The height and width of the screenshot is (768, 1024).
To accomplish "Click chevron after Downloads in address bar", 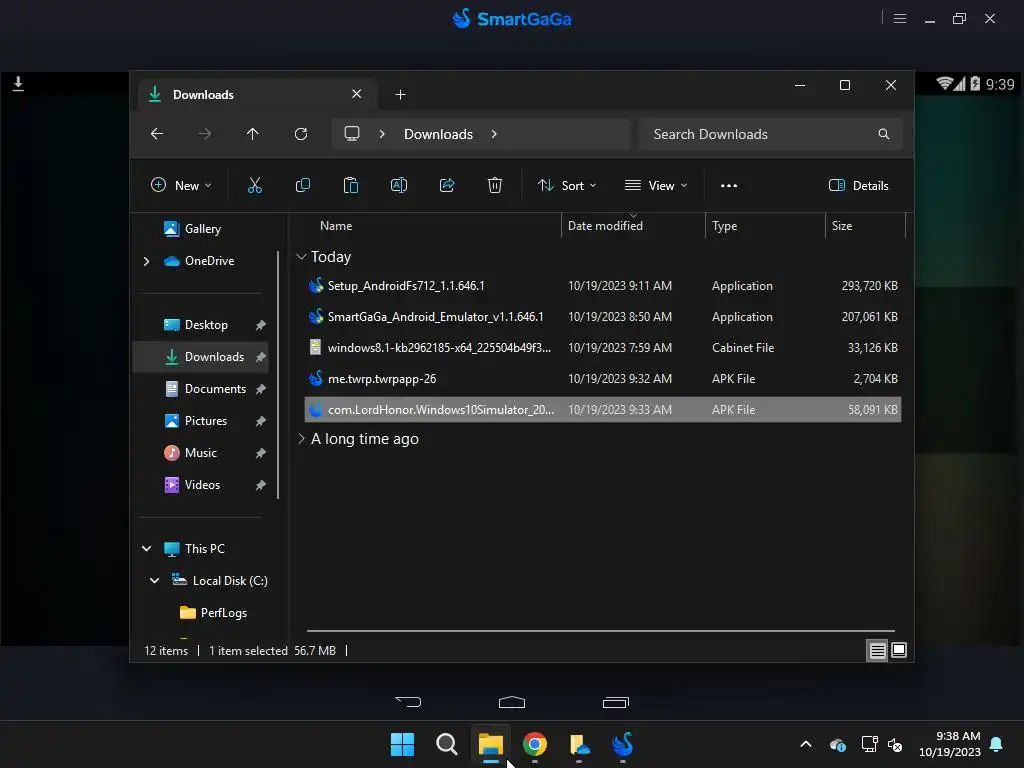I will tap(494, 134).
